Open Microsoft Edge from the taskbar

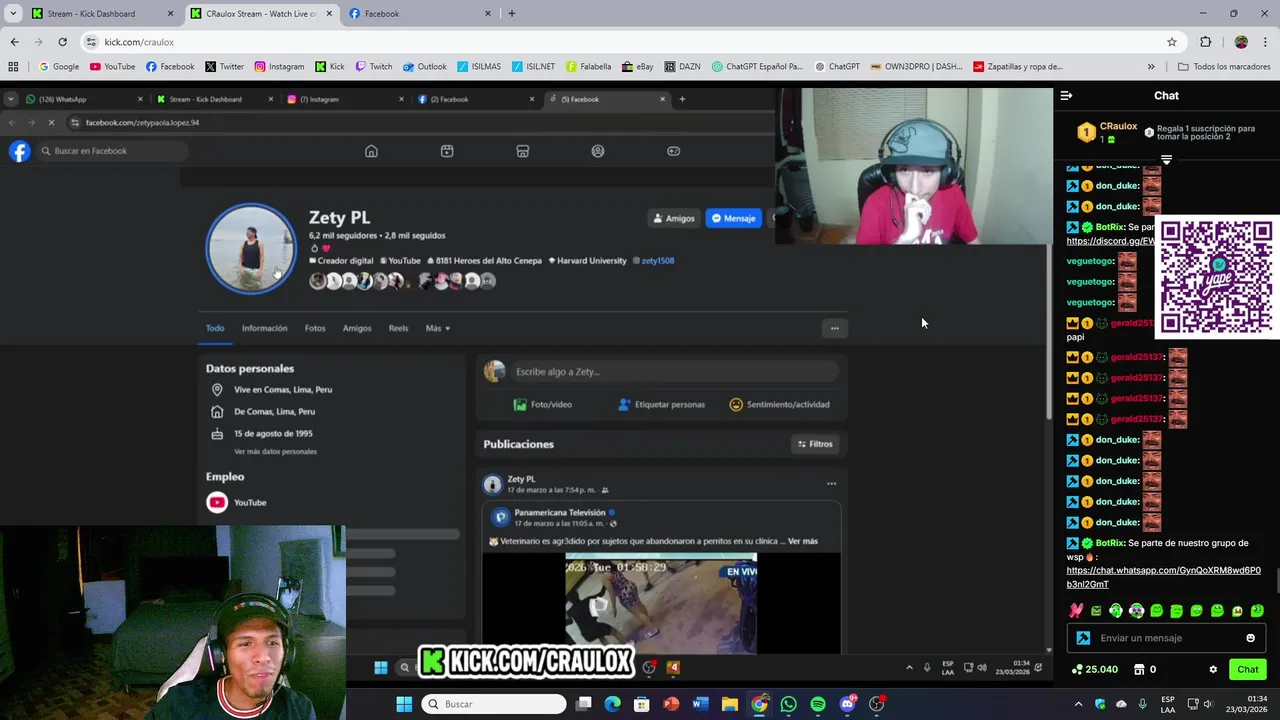(612, 704)
